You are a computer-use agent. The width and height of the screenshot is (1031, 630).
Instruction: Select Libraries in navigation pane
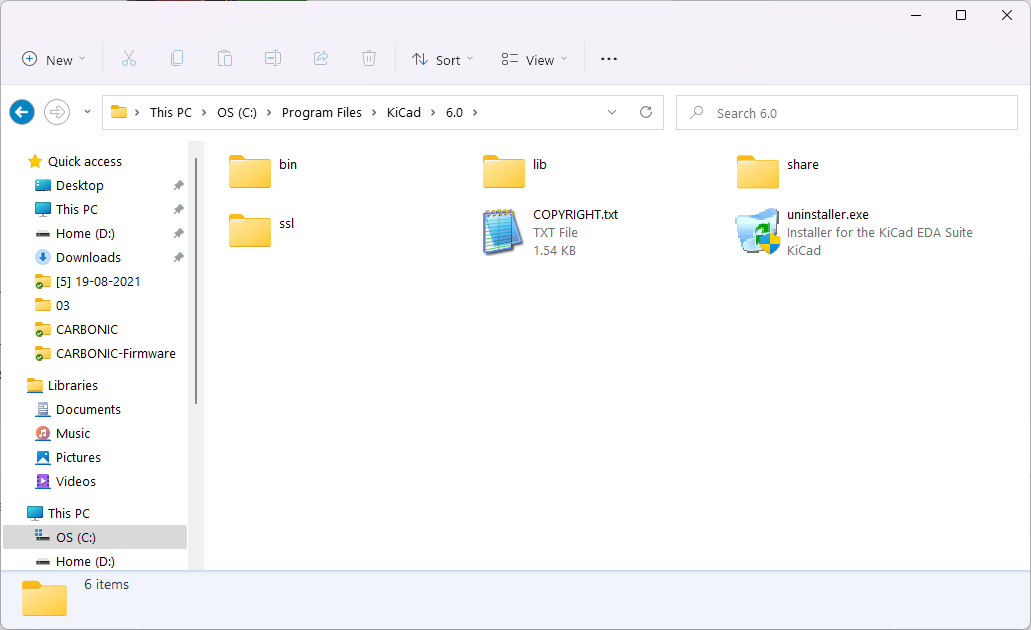pos(72,385)
